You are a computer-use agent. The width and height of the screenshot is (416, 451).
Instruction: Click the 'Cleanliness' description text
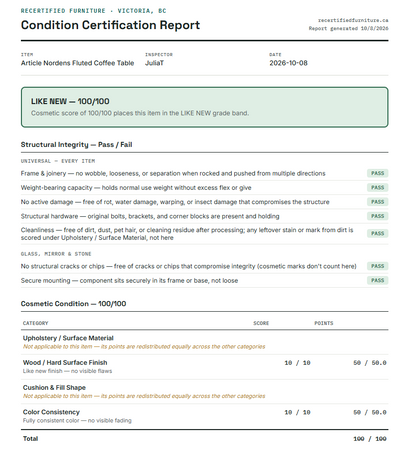[x=187, y=234]
